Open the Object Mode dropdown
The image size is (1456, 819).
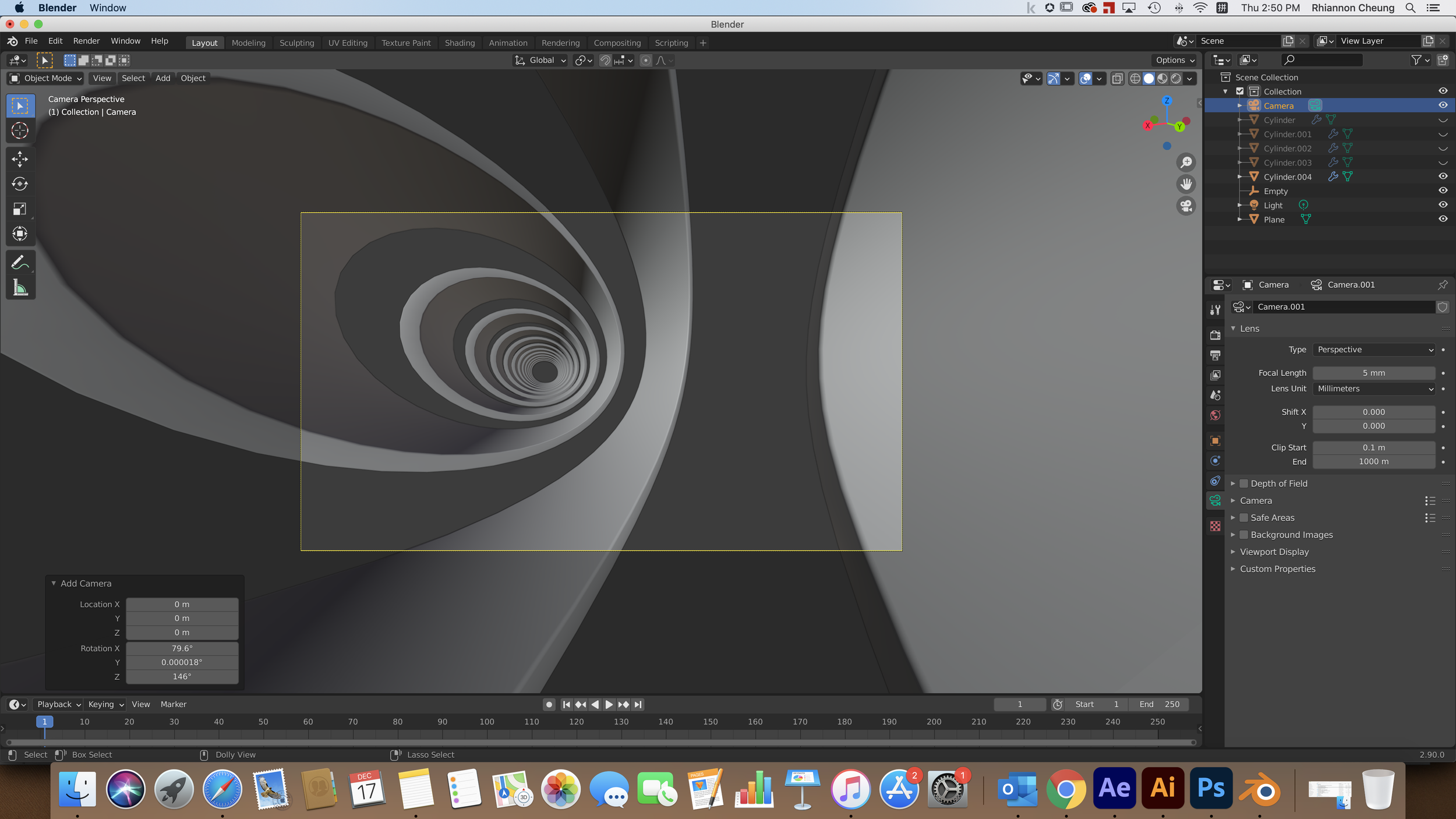click(x=47, y=79)
